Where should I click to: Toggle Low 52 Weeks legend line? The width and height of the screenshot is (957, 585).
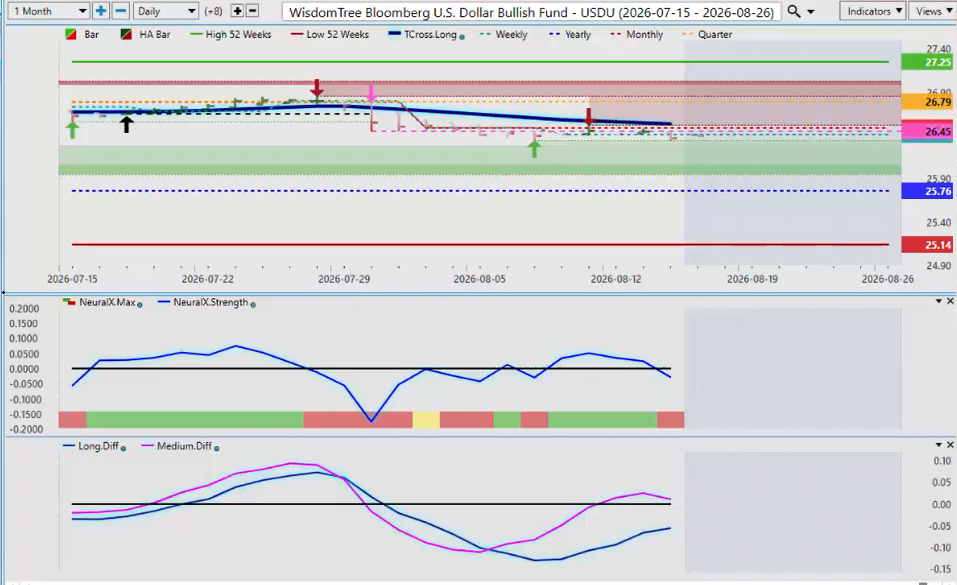click(330, 35)
